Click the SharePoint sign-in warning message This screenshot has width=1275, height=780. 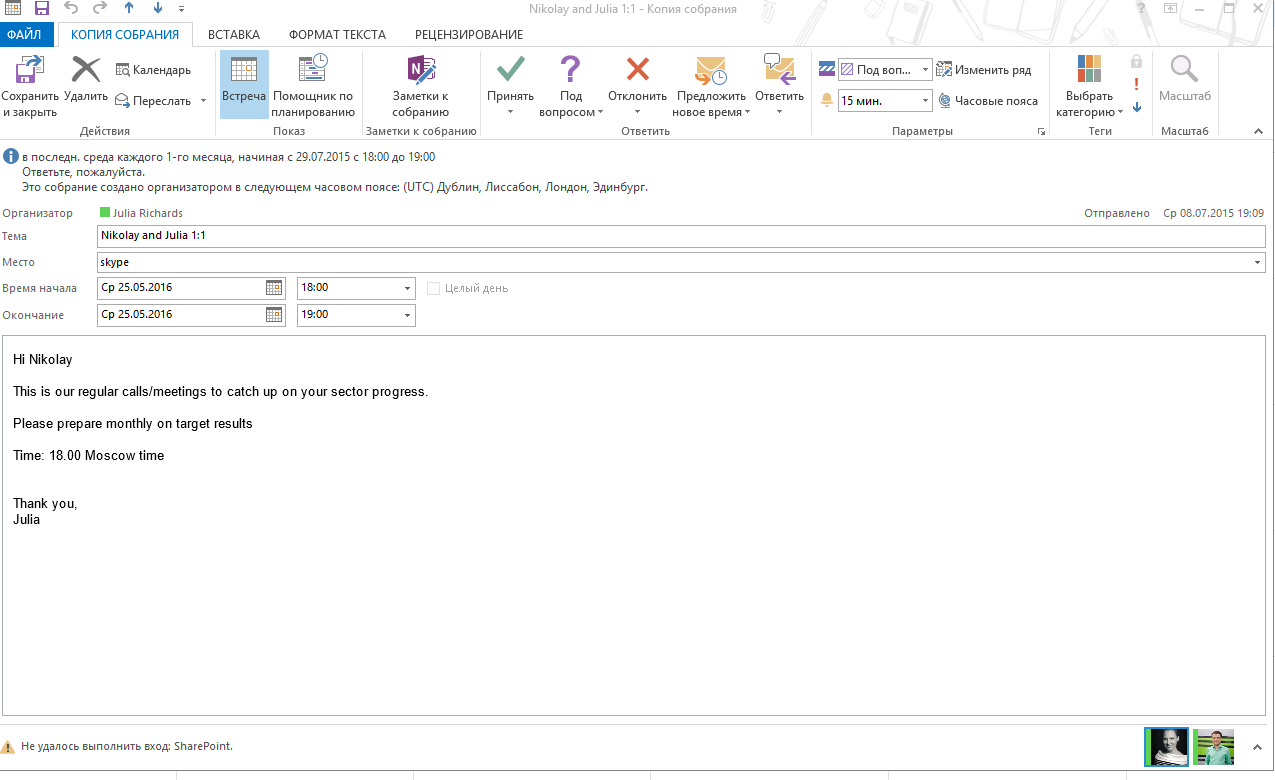coord(127,746)
